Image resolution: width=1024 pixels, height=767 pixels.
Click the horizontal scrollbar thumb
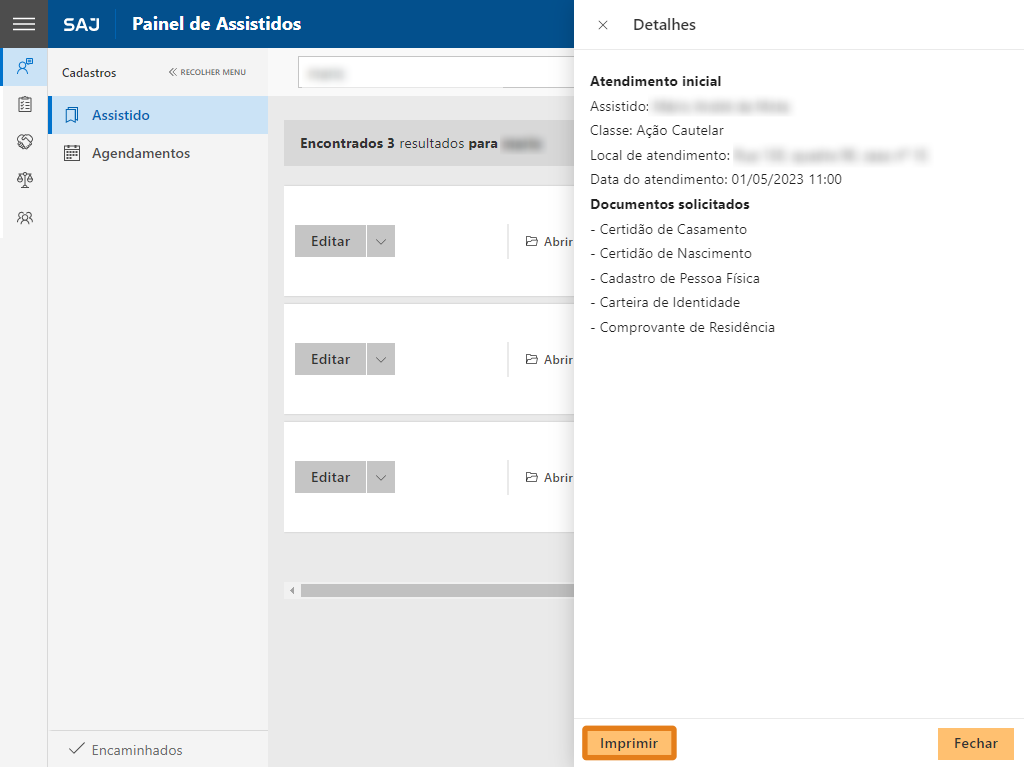click(437, 591)
